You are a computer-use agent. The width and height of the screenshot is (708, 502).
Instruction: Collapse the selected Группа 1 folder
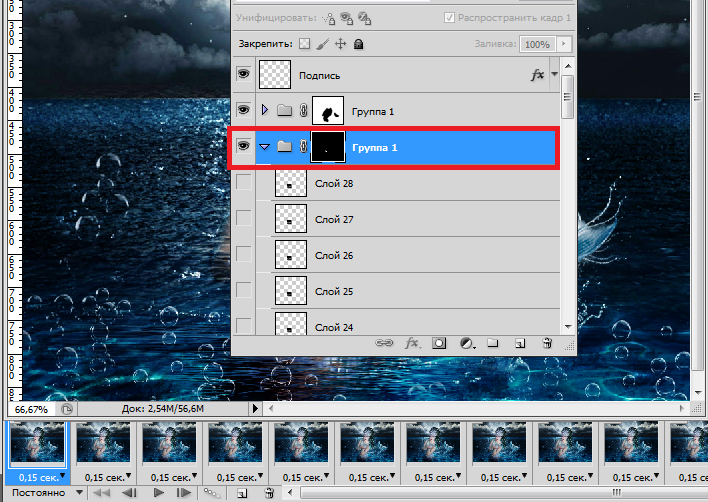click(265, 147)
